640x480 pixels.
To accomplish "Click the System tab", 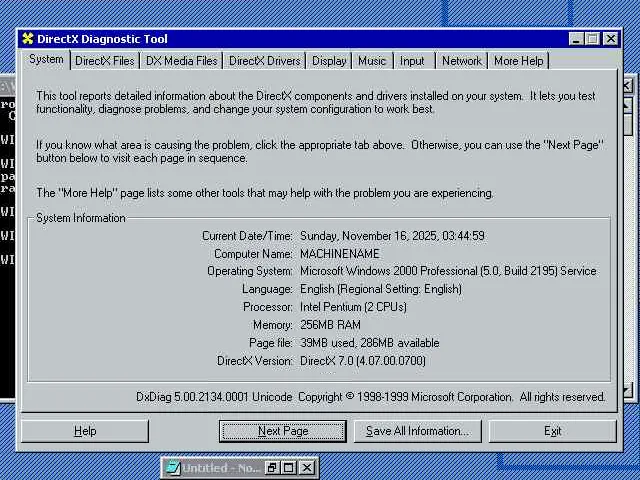I will [46, 60].
